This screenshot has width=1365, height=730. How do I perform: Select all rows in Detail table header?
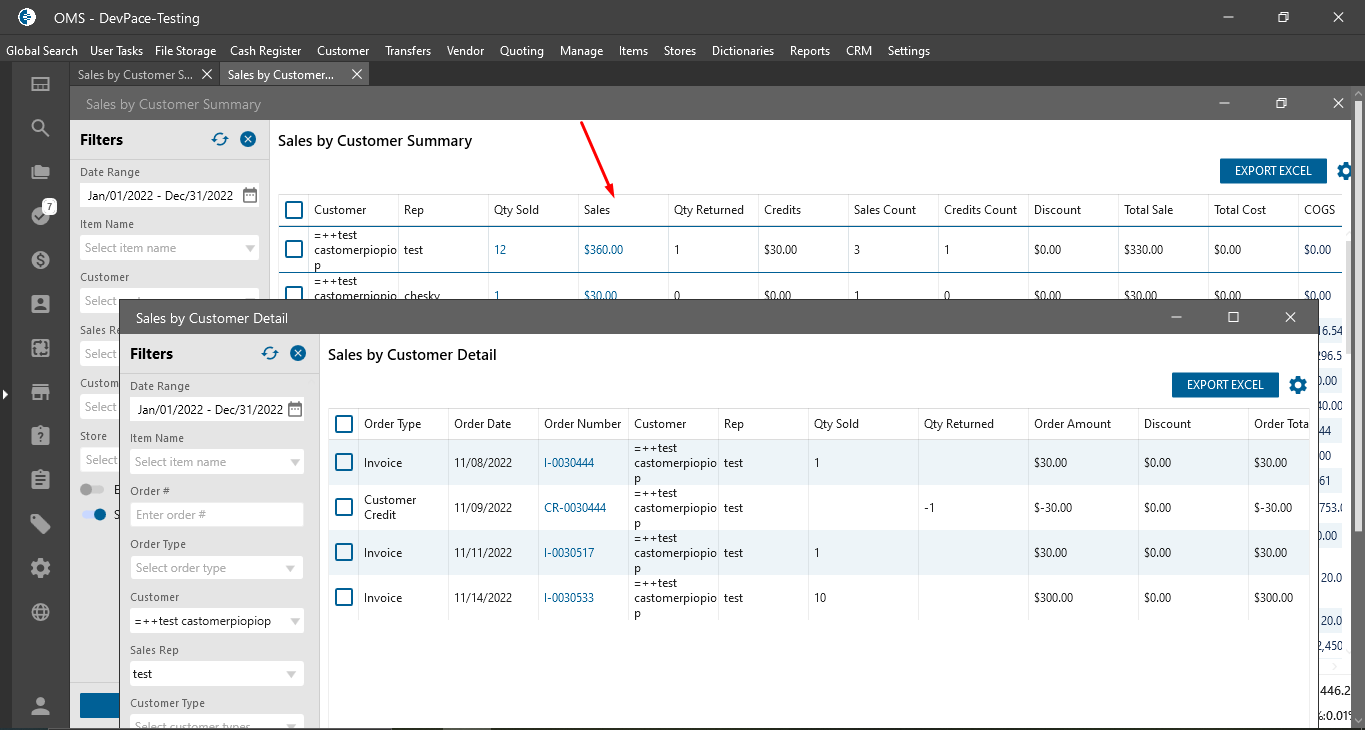click(344, 424)
